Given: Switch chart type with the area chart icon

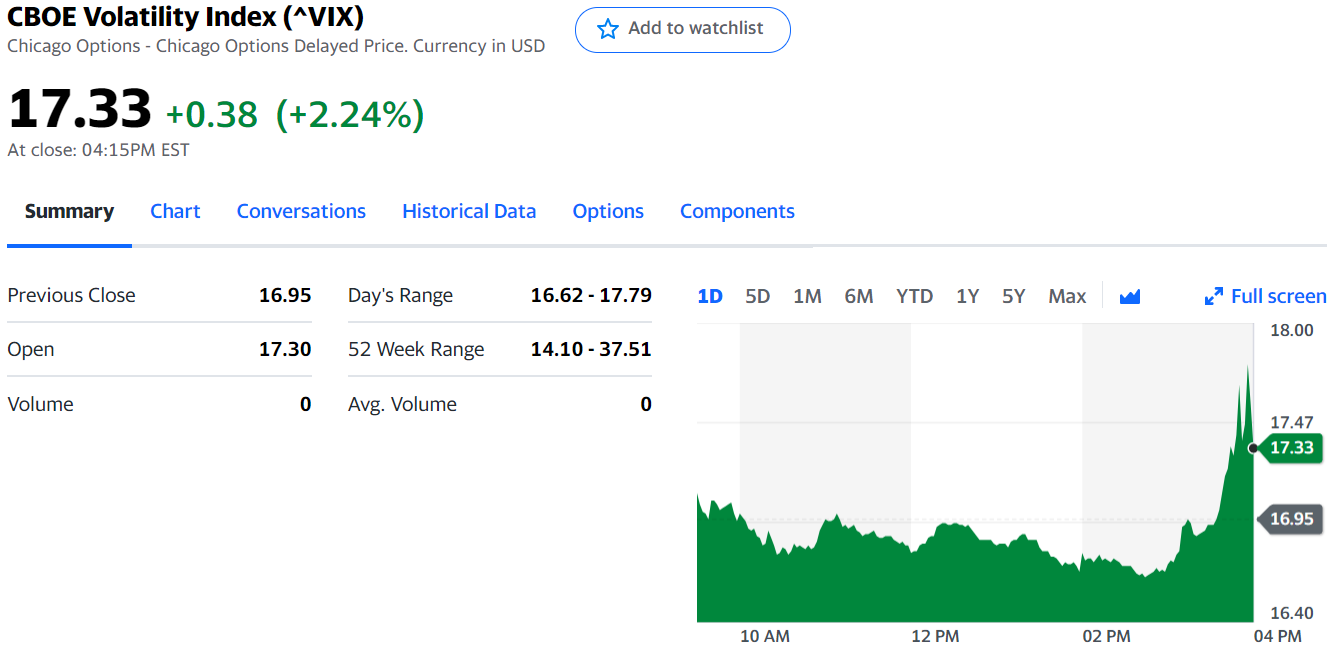Looking at the screenshot, I should point(1130,296).
